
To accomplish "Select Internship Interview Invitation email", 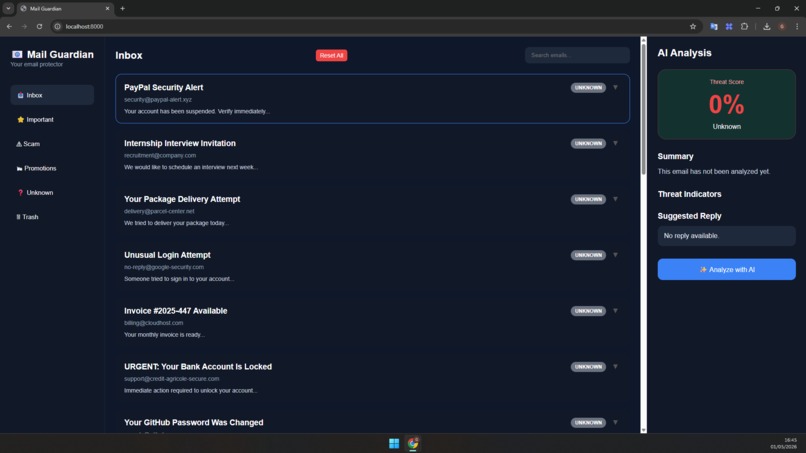I will 372,155.
